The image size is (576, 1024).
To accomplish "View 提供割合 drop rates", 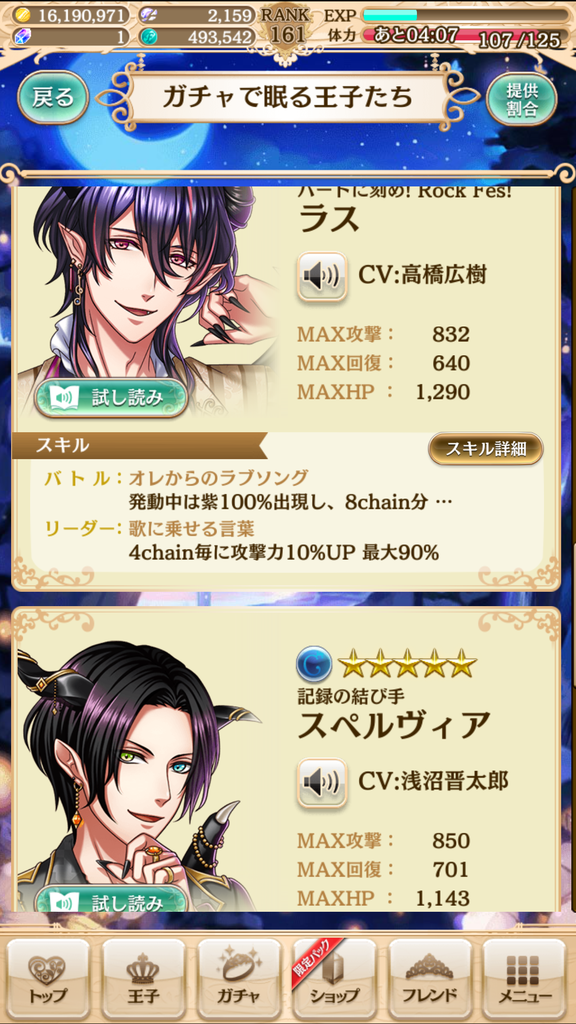I will tap(522, 99).
